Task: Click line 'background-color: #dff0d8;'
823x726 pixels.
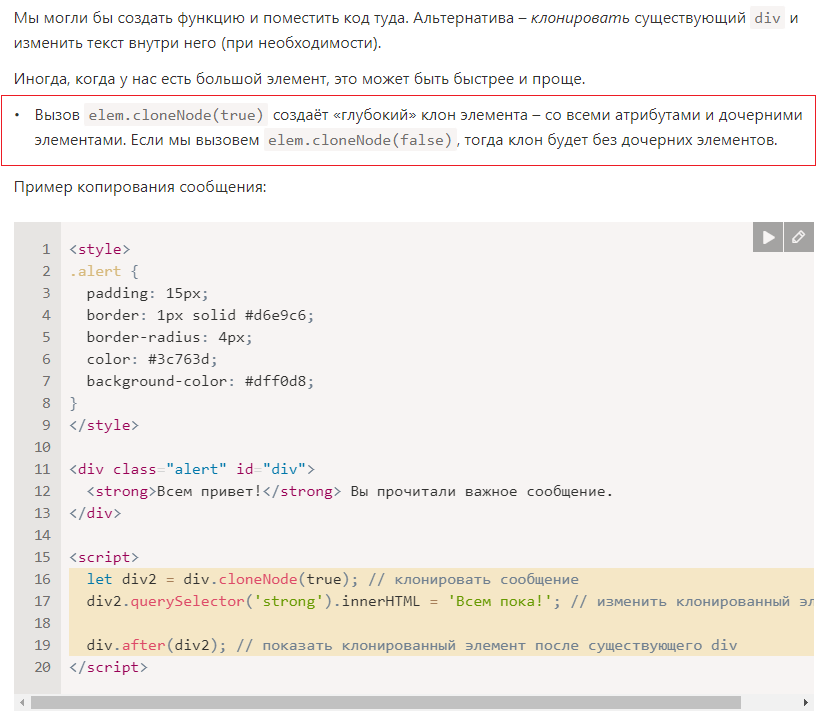Action: (201, 381)
